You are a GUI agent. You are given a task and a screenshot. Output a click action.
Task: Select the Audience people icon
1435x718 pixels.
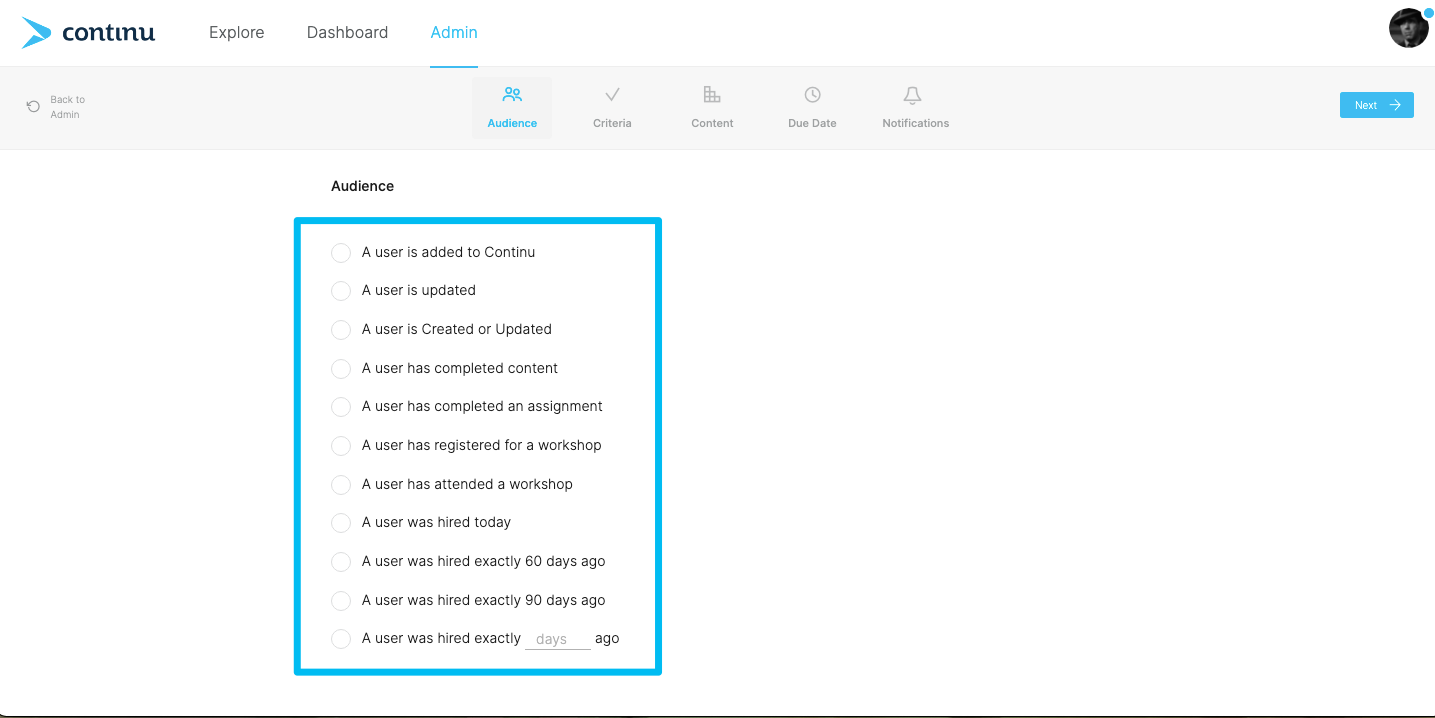pyautogui.click(x=512, y=95)
